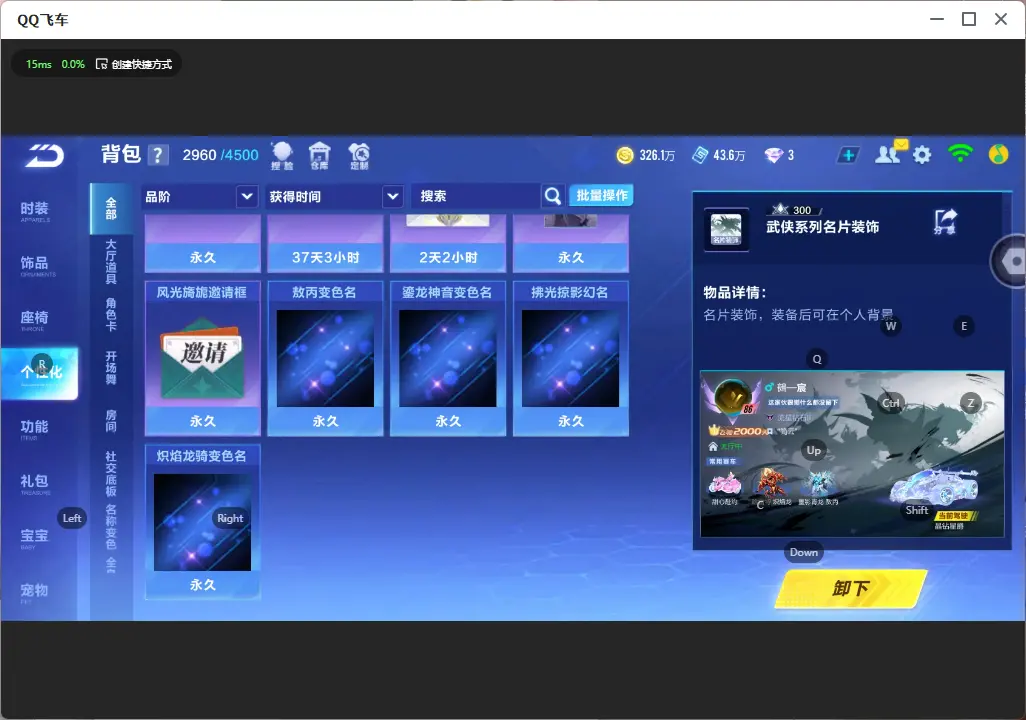Click the gold coin currency icon
Screen dimensions: 1026x720
click(x=625, y=155)
